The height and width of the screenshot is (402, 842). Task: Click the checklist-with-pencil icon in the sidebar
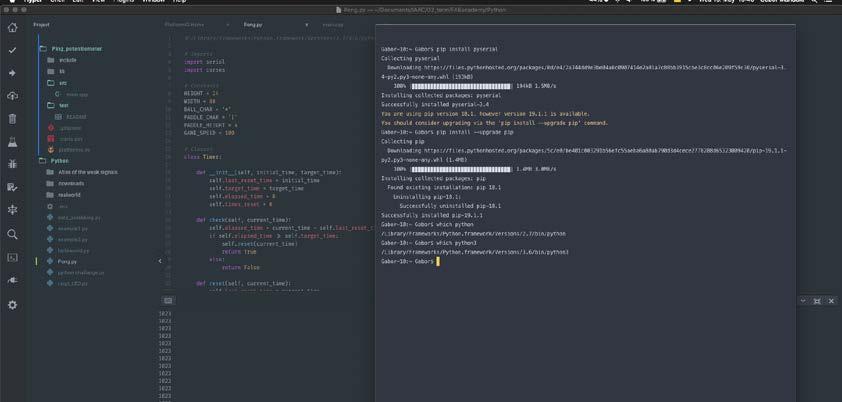pyautogui.click(x=12, y=187)
